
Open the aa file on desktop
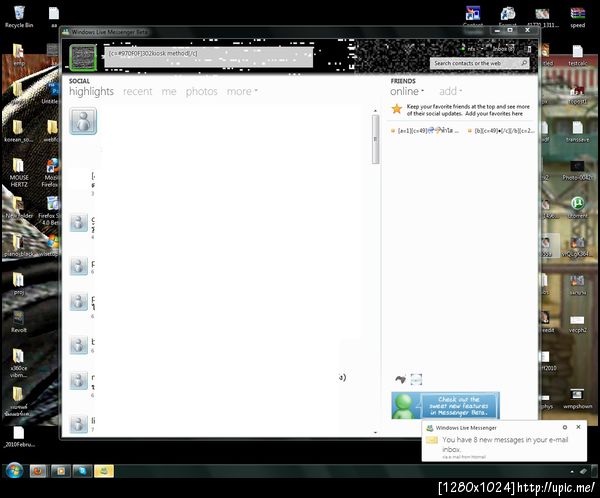[54, 17]
